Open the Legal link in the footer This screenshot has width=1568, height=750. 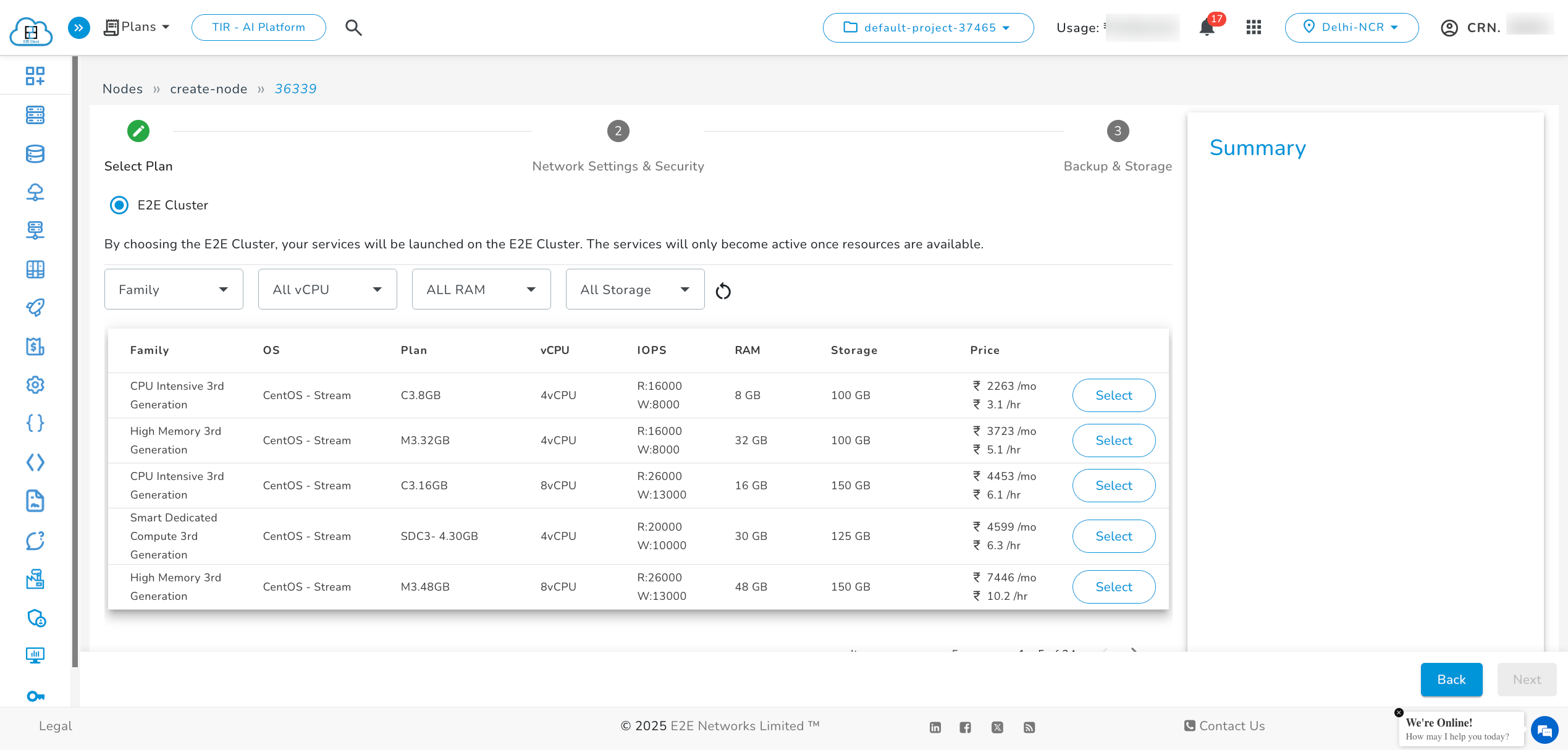tap(56, 726)
